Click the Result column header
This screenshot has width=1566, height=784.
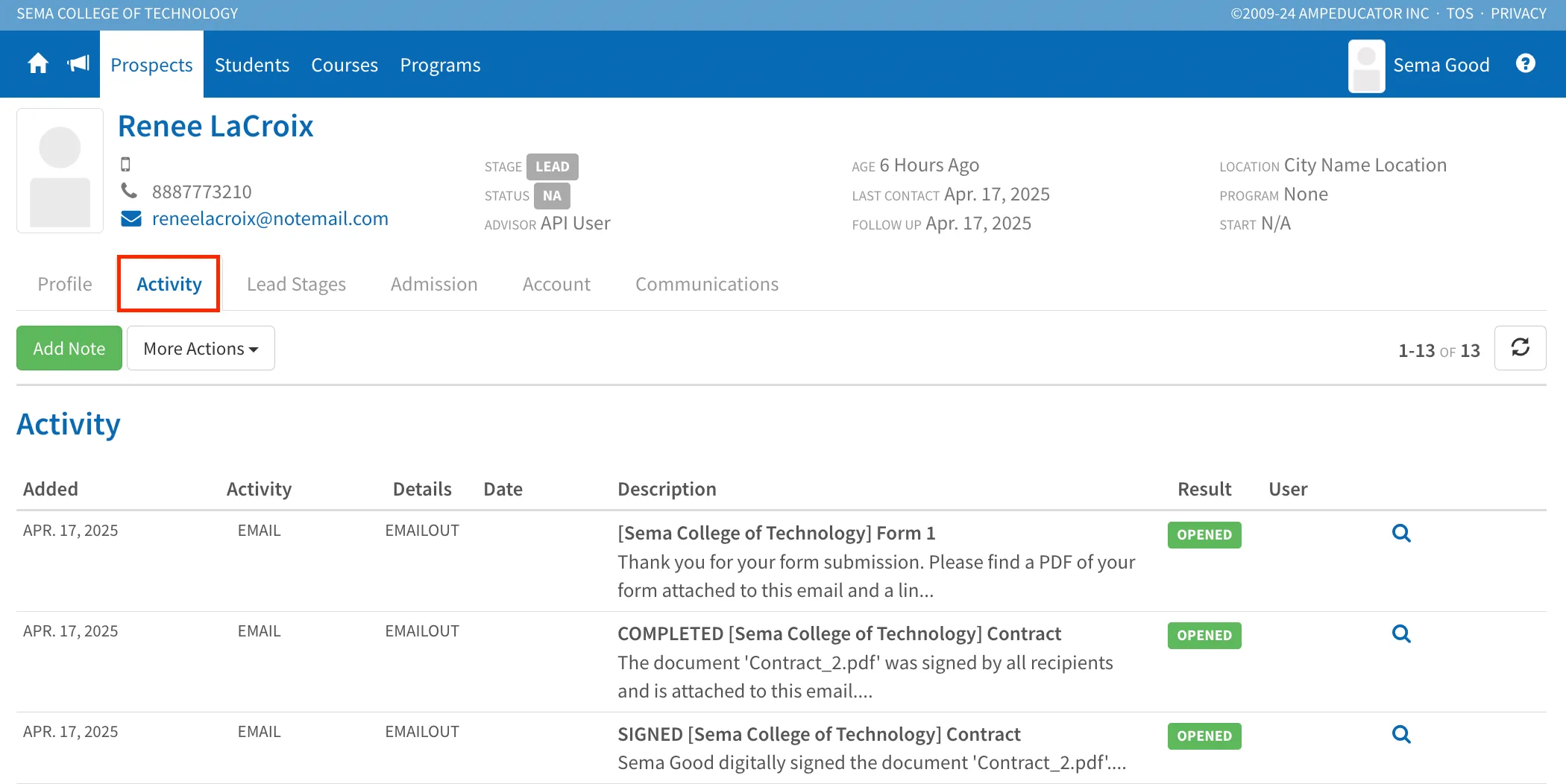tap(1204, 489)
